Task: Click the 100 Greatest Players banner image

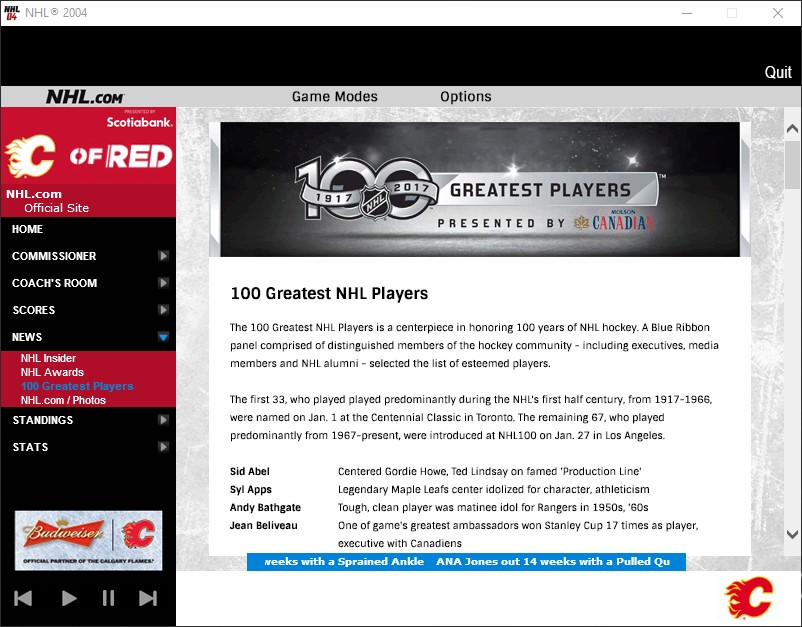Action: 480,189
